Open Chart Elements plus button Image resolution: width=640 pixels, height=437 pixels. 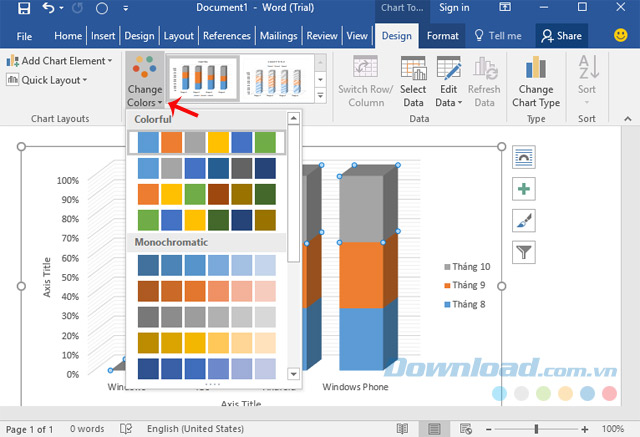click(524, 189)
